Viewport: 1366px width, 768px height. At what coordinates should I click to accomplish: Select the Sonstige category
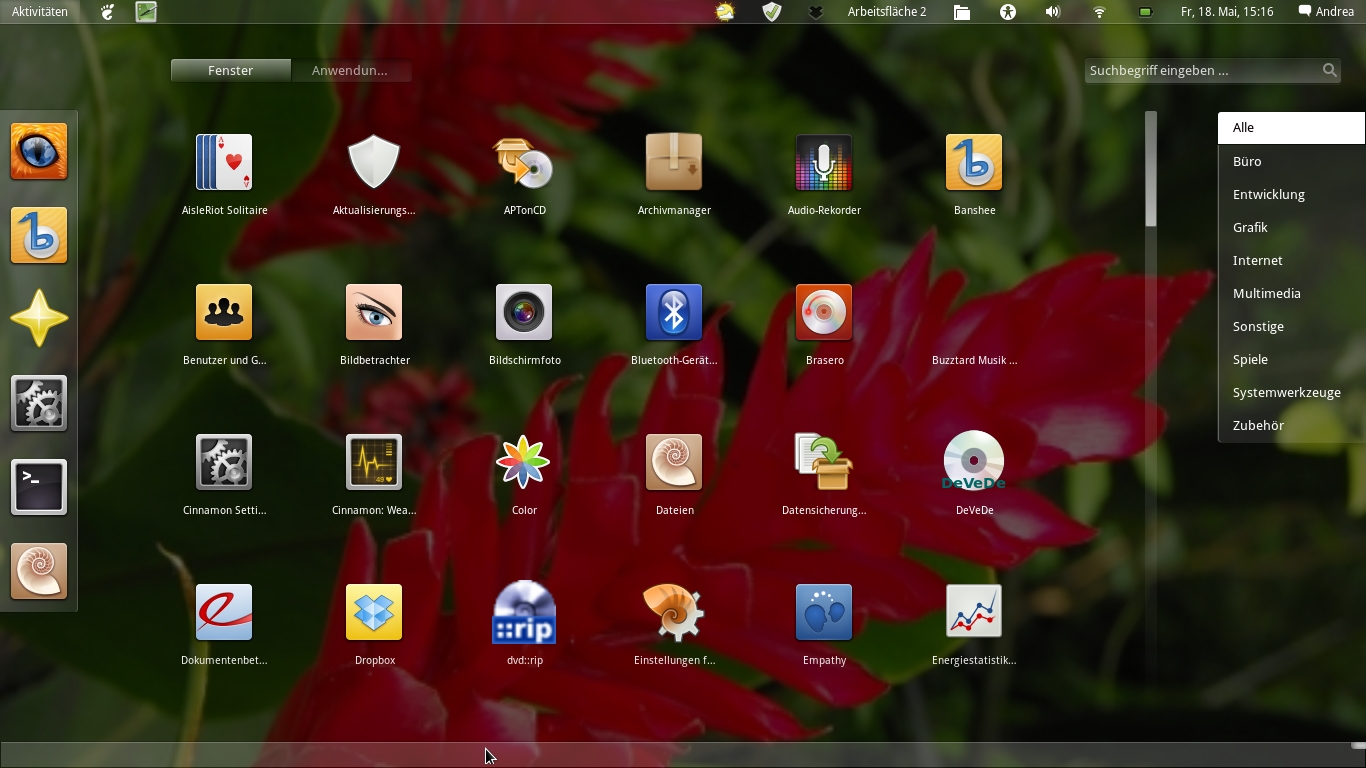(1291, 326)
